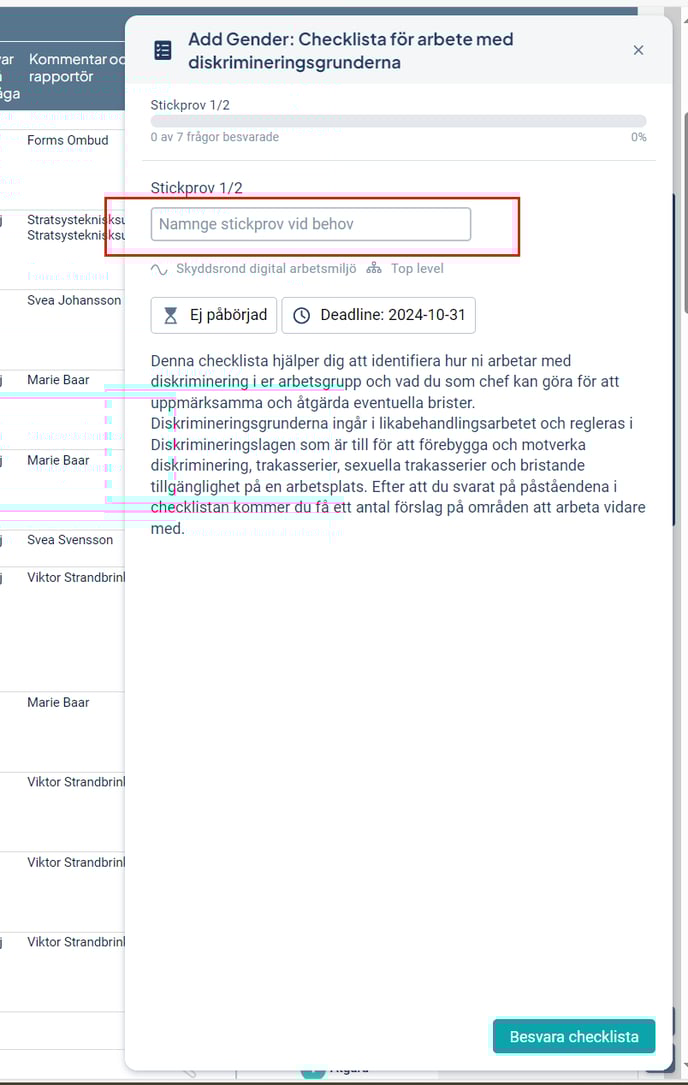Click the Kommentar och rapportör column header
688x1085 pixels.
76,68
